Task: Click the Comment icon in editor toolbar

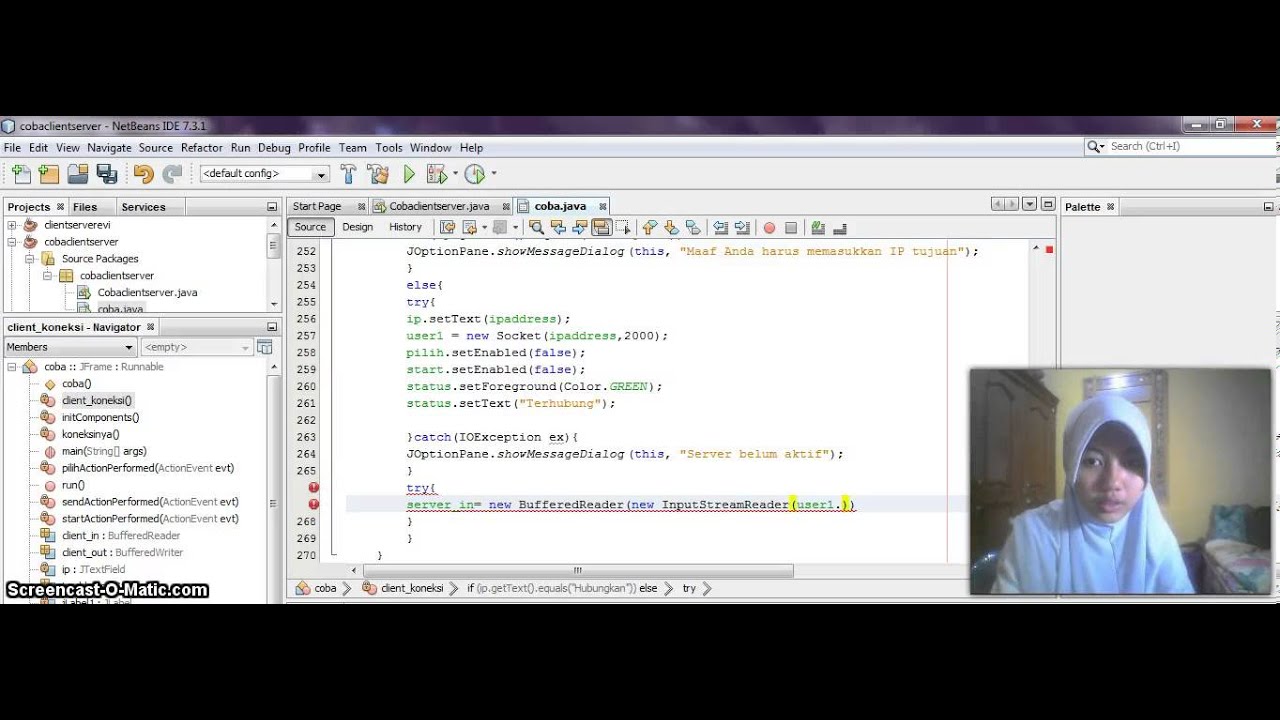Action: (x=818, y=228)
